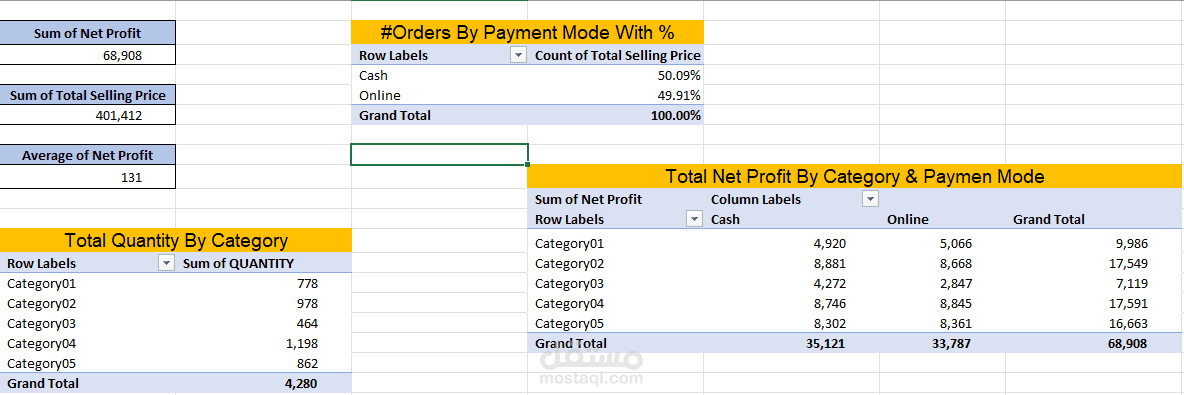This screenshot has height=395, width=1184.
Task: Select the empty cell outlined in green
Action: (x=439, y=154)
